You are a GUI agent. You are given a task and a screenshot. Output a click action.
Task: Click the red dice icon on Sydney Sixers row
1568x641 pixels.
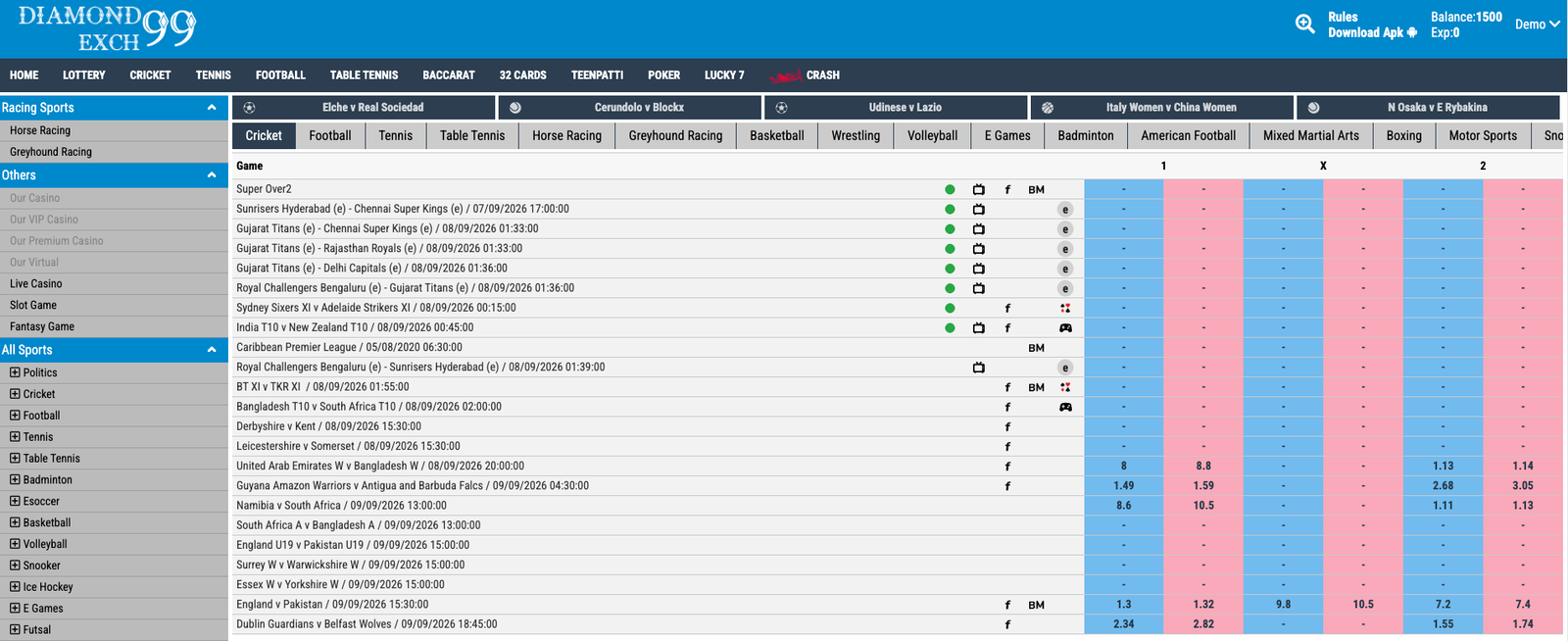point(1065,308)
